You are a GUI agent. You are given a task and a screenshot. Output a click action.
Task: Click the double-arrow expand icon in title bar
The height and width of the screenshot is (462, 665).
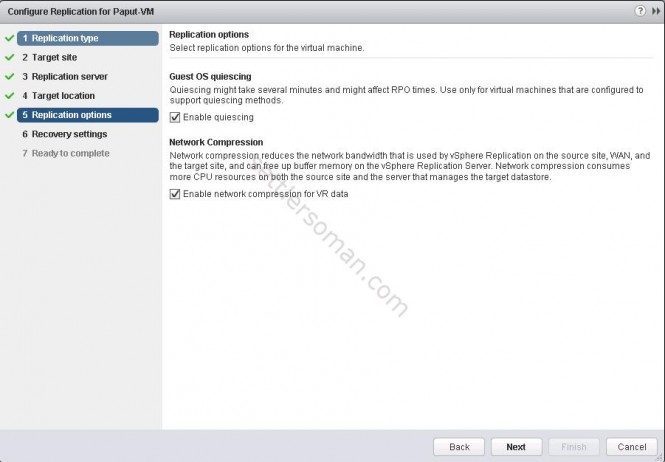point(655,9)
